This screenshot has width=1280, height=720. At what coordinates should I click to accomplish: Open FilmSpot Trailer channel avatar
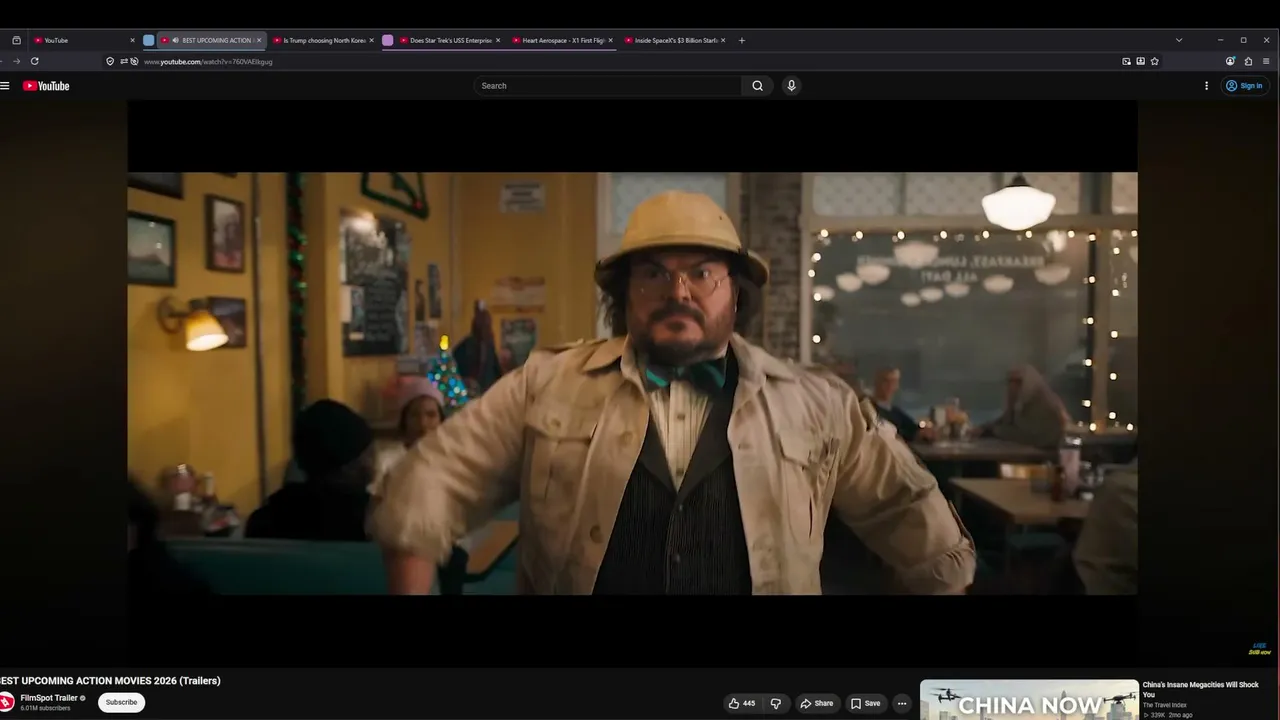[6, 702]
